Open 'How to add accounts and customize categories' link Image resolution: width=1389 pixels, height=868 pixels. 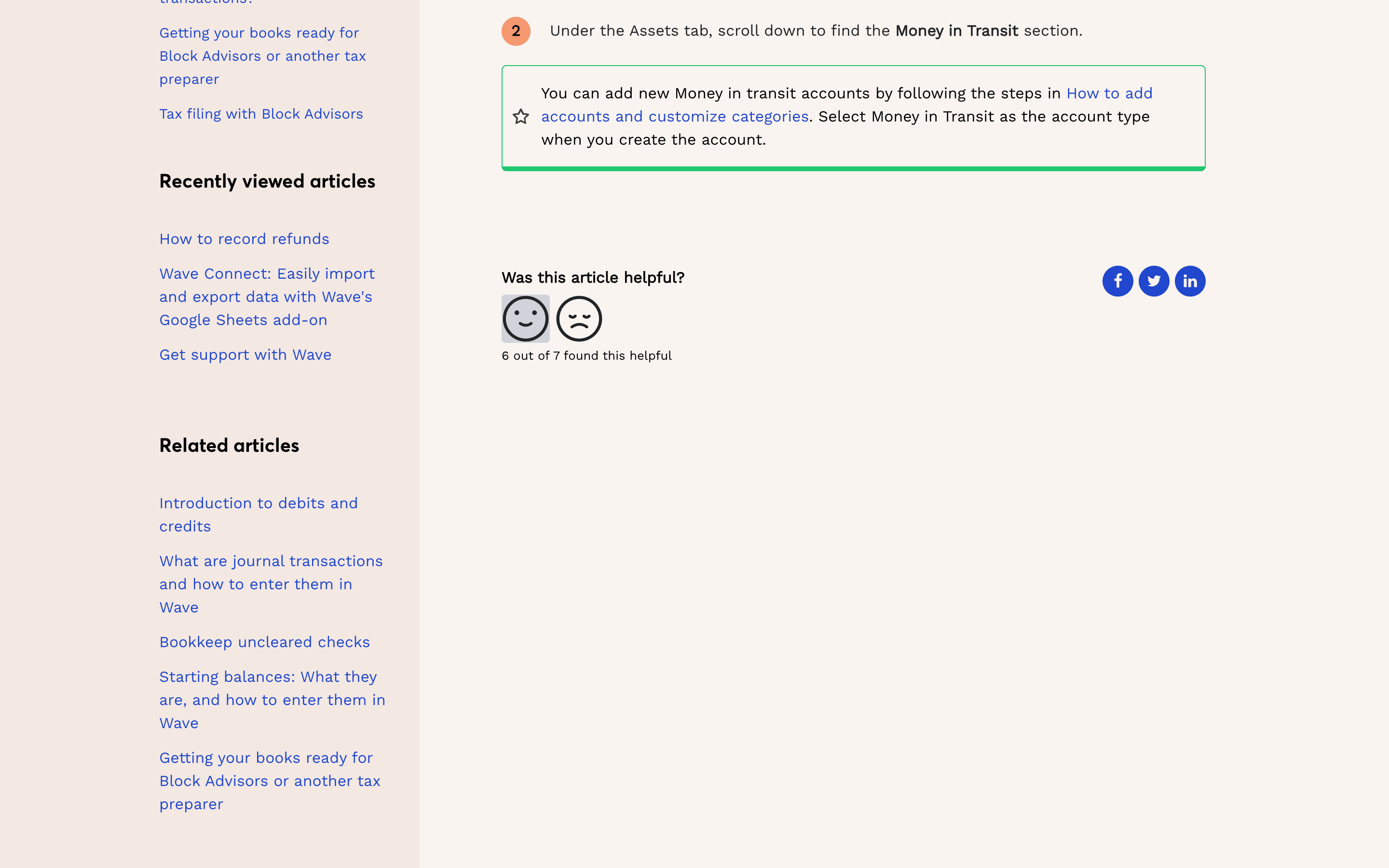(674, 117)
